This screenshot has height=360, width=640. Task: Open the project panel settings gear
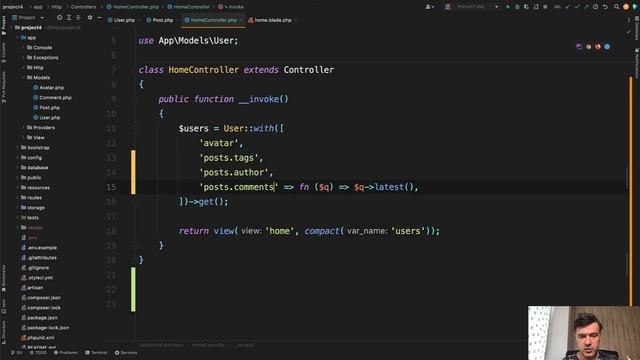(x=90, y=18)
